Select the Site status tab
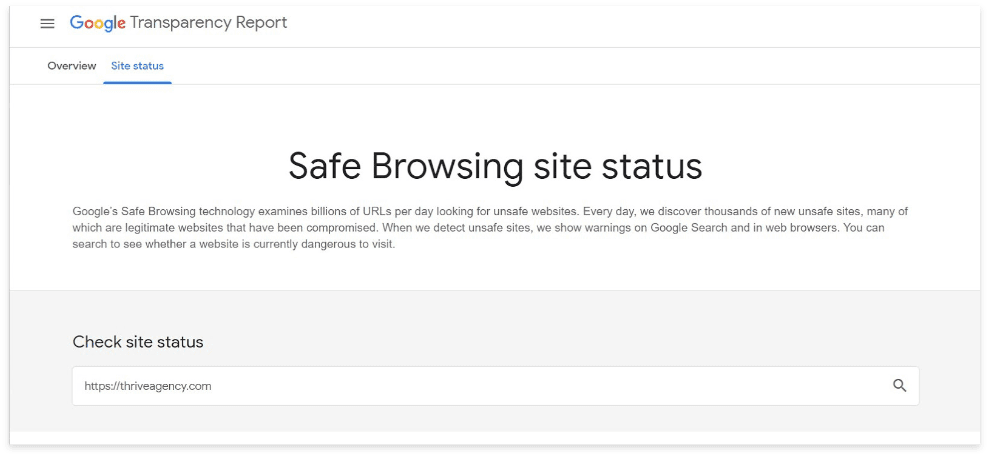 click(x=137, y=66)
